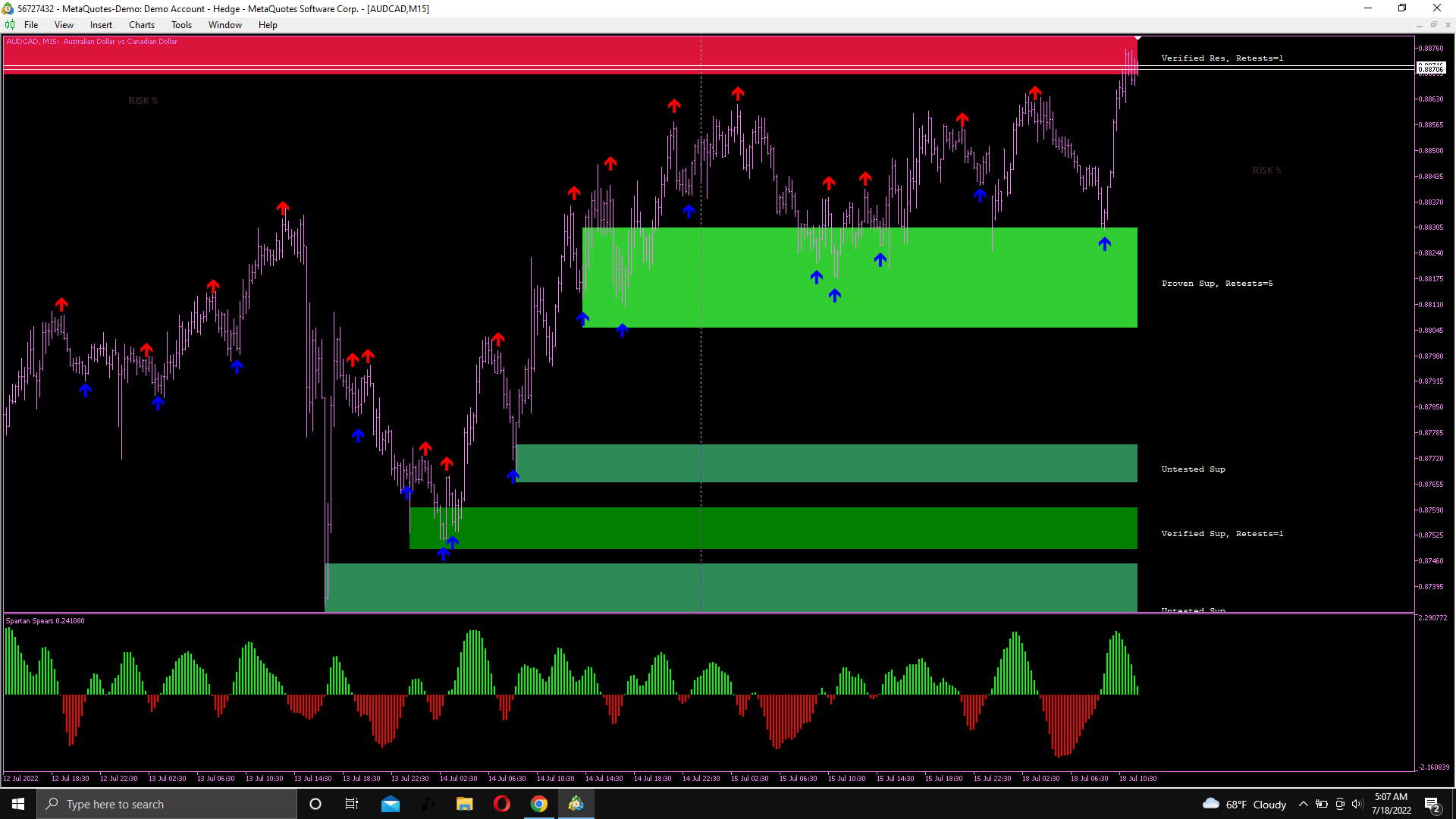Open Google Chrome from the taskbar

(x=539, y=804)
